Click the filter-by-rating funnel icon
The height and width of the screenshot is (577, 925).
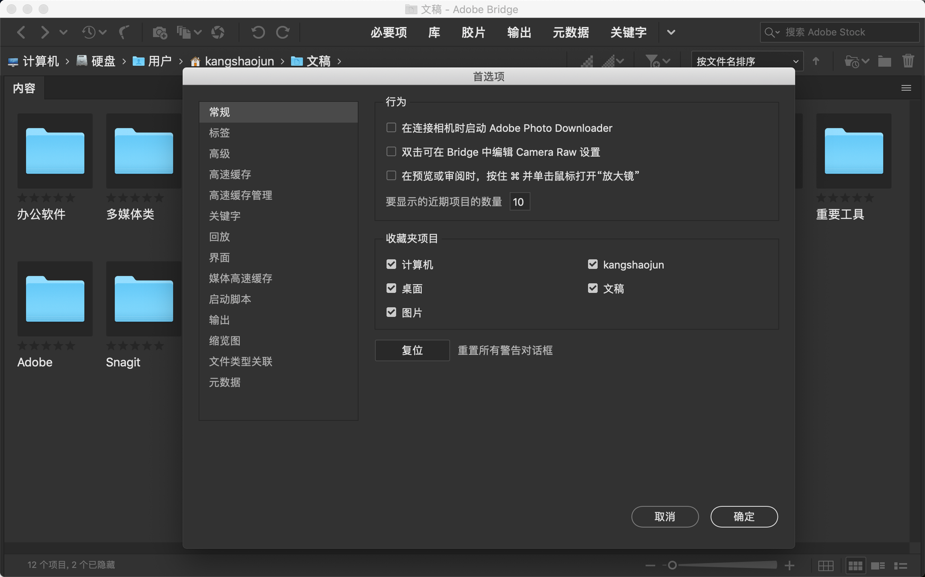click(x=652, y=61)
